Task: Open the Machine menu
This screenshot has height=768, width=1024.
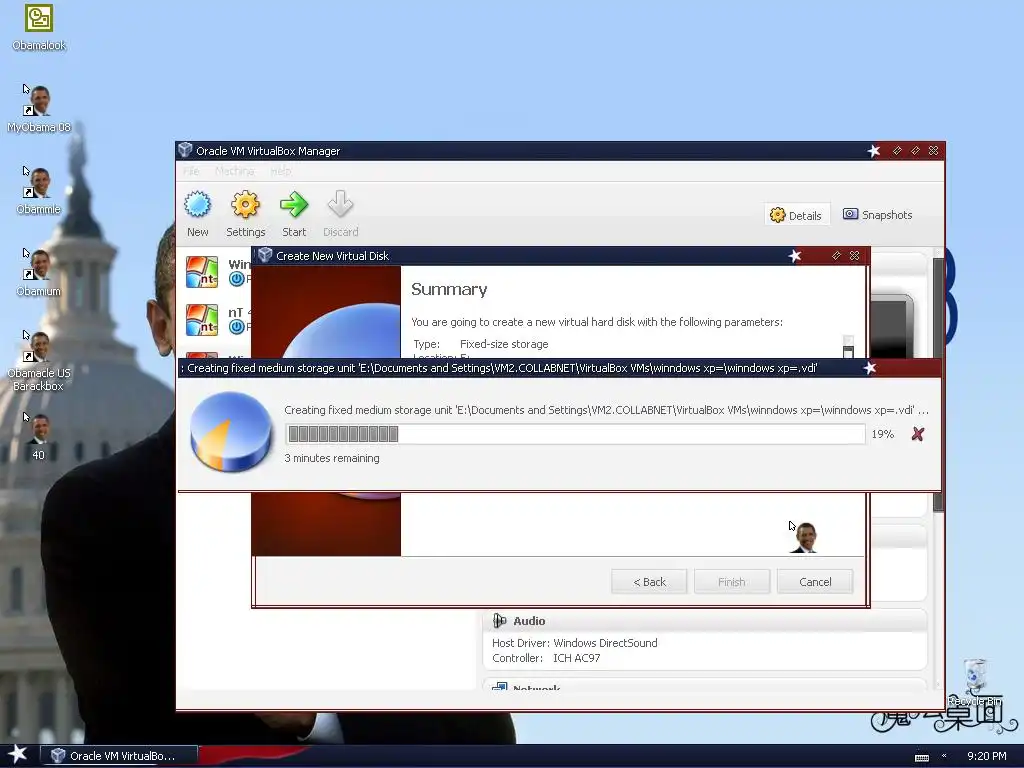Action: (x=234, y=171)
